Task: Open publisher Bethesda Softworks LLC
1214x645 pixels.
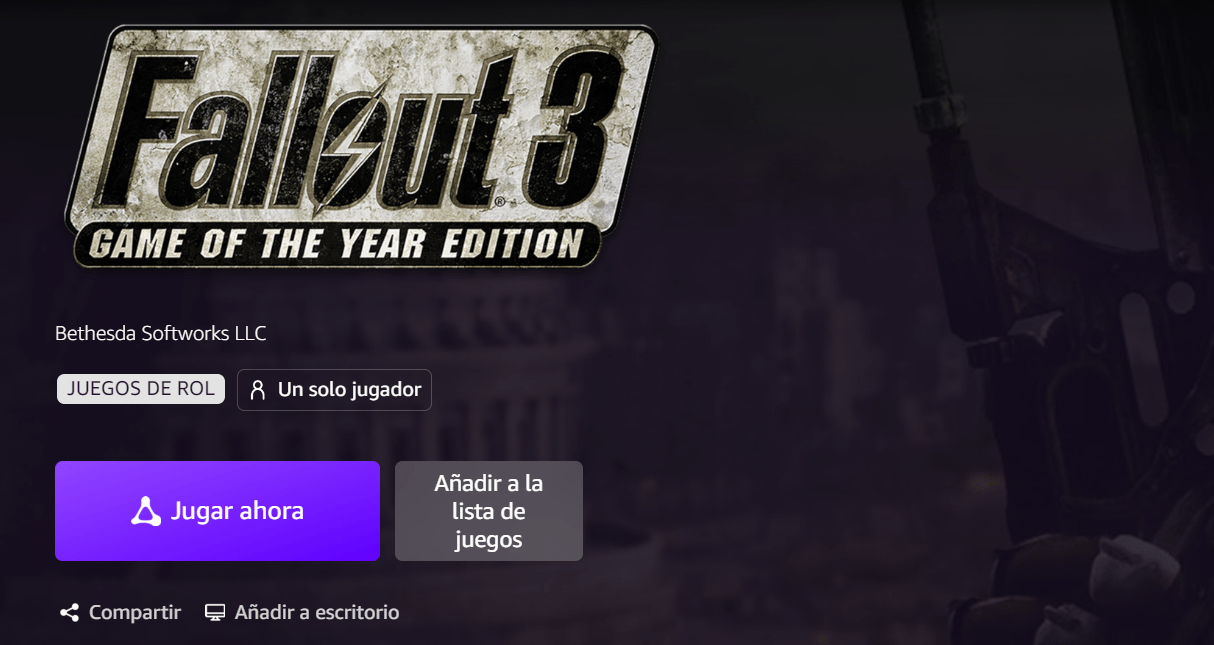Action: 161,333
